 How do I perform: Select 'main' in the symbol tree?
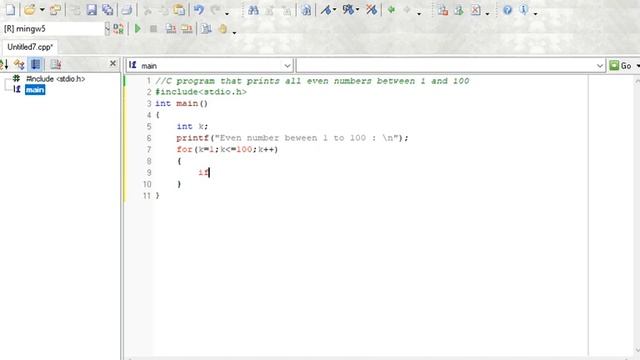pos(35,90)
